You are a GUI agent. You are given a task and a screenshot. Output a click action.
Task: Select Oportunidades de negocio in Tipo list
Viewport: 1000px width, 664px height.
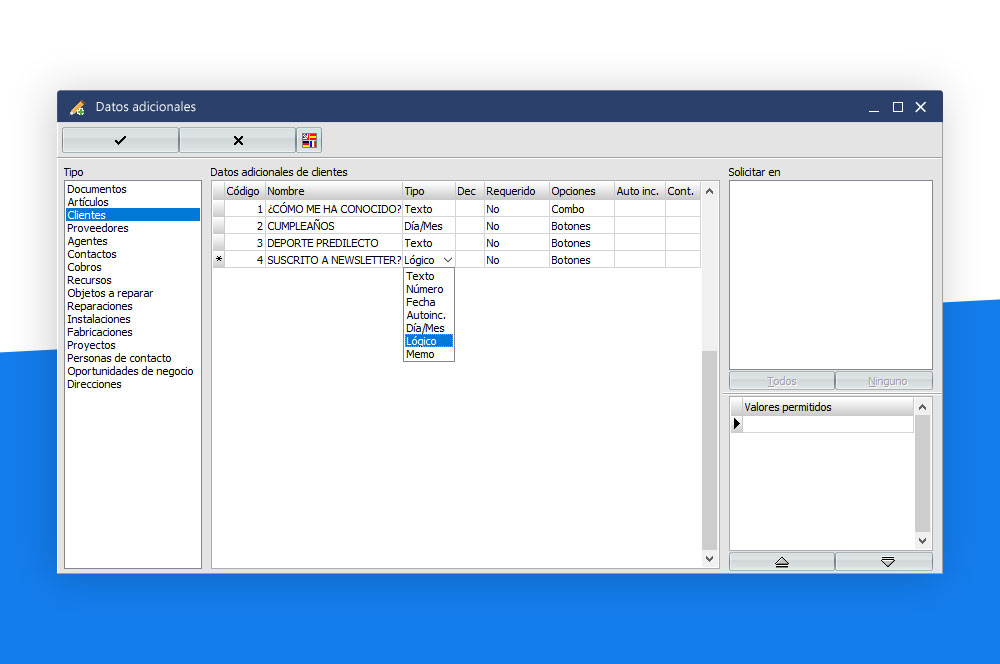pos(130,371)
